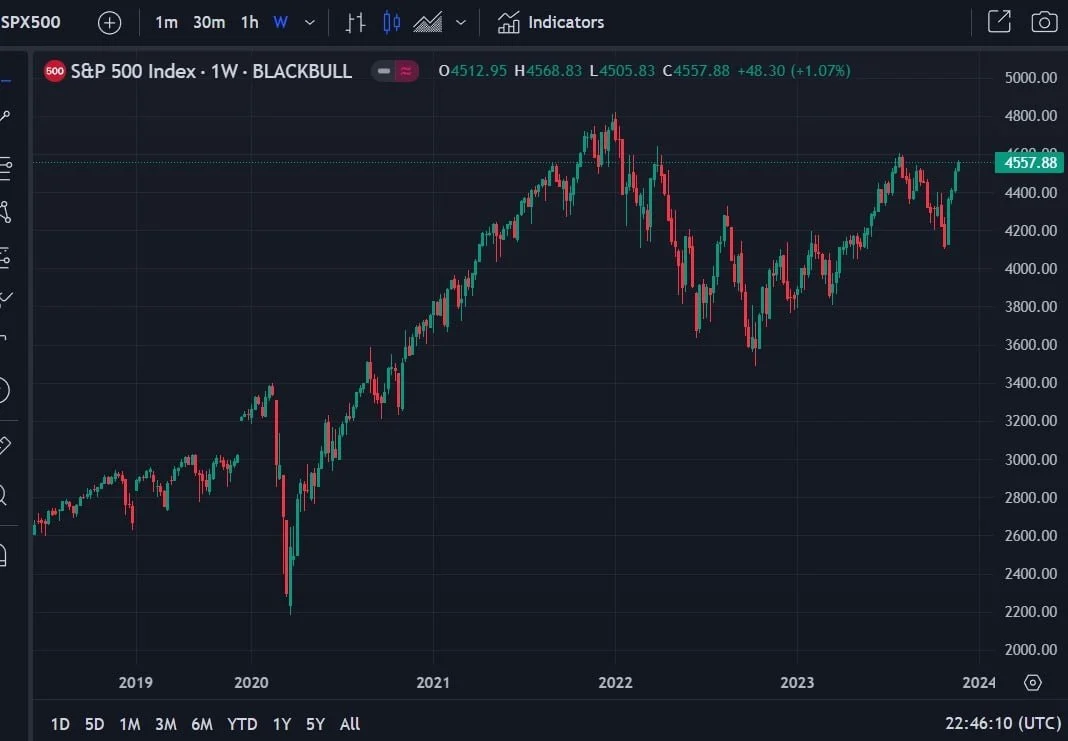This screenshot has height=741, width=1068.
Task: Select the W weekly interval
Action: (x=280, y=22)
